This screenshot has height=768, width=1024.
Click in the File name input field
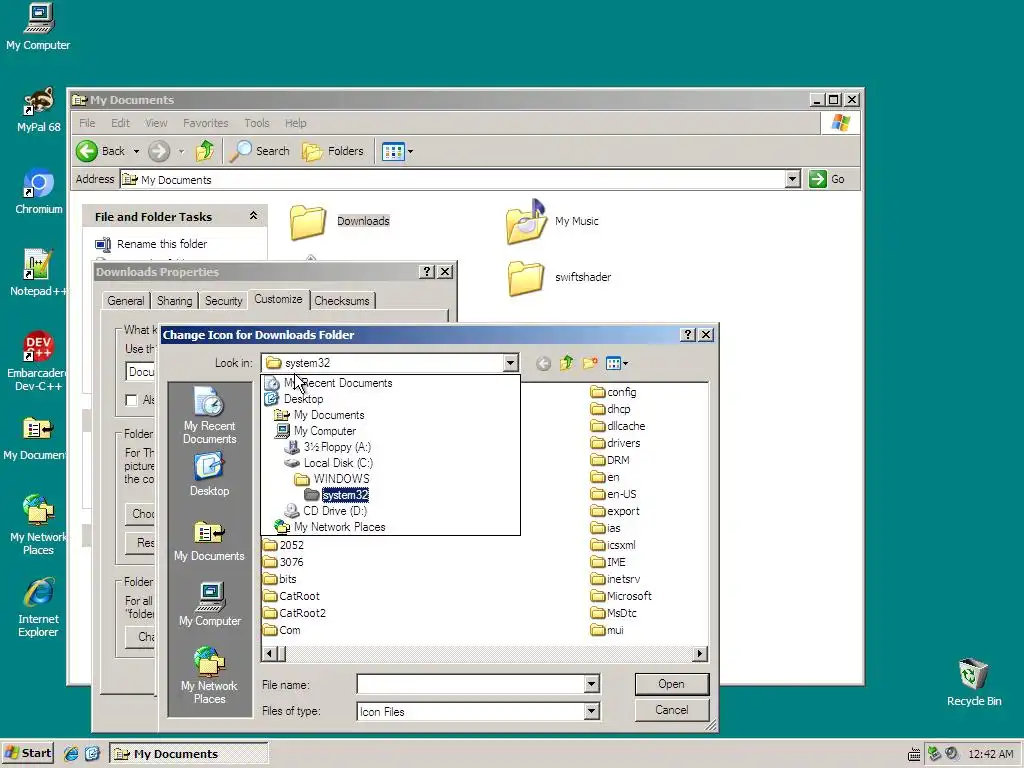pos(470,684)
